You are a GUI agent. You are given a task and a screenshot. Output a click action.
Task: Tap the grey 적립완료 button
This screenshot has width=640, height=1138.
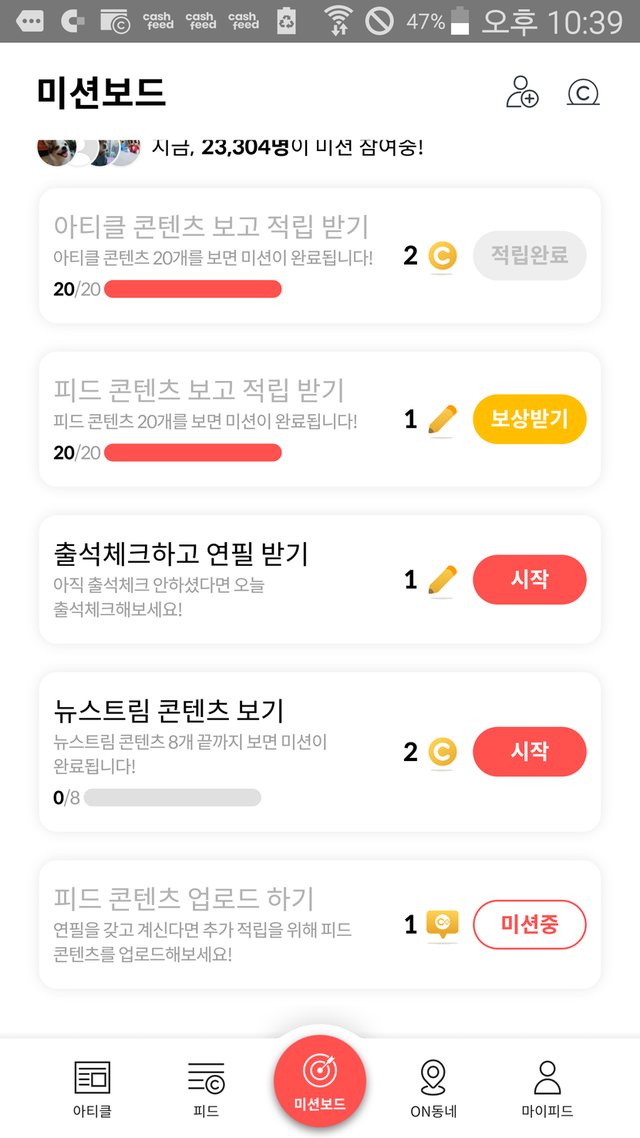pos(529,256)
